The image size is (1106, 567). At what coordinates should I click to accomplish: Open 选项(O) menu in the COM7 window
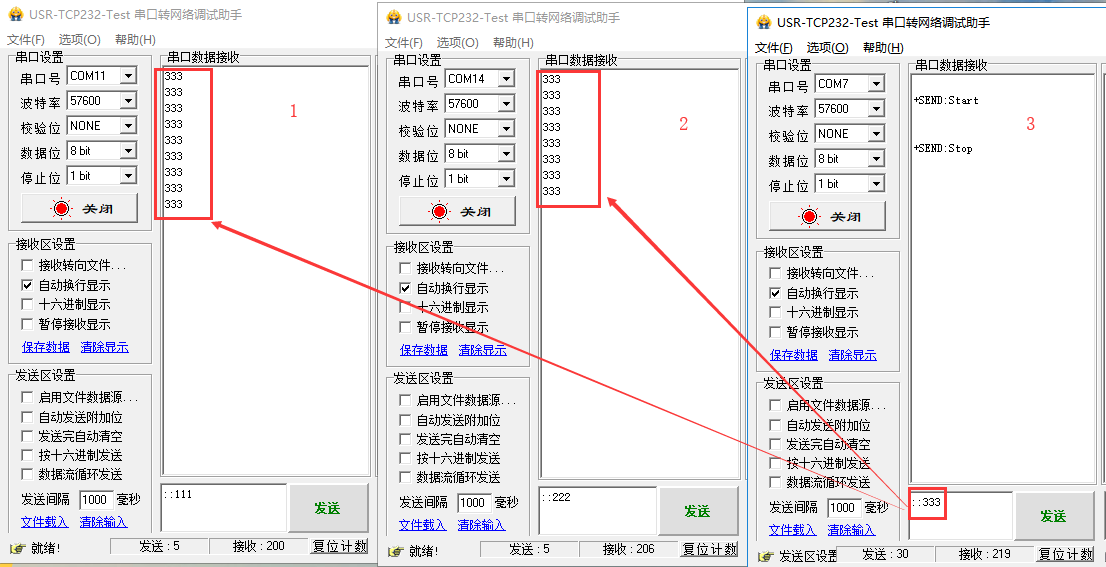(x=827, y=48)
